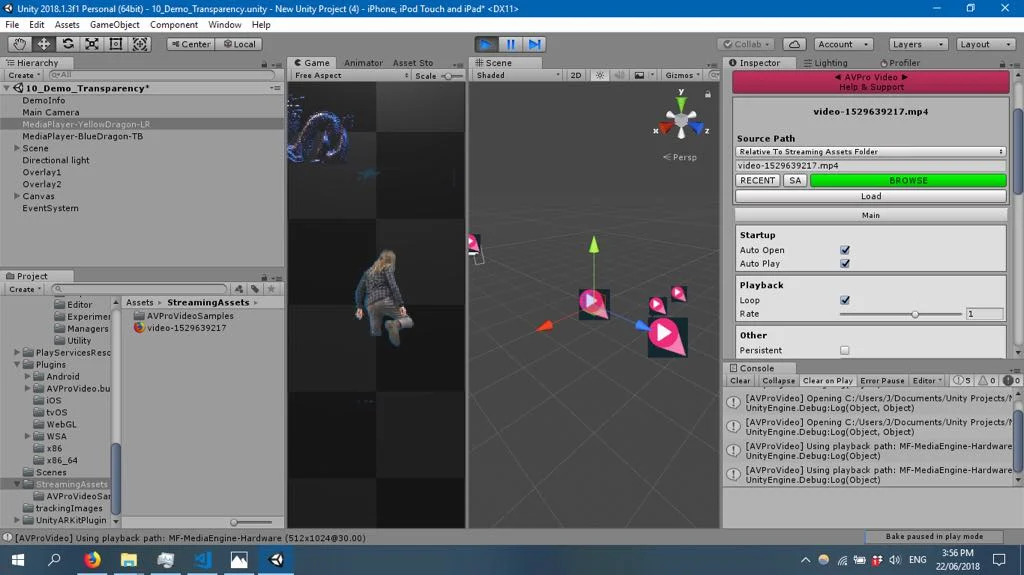
Task: Open the Layout dropdown
Action: click(x=985, y=44)
